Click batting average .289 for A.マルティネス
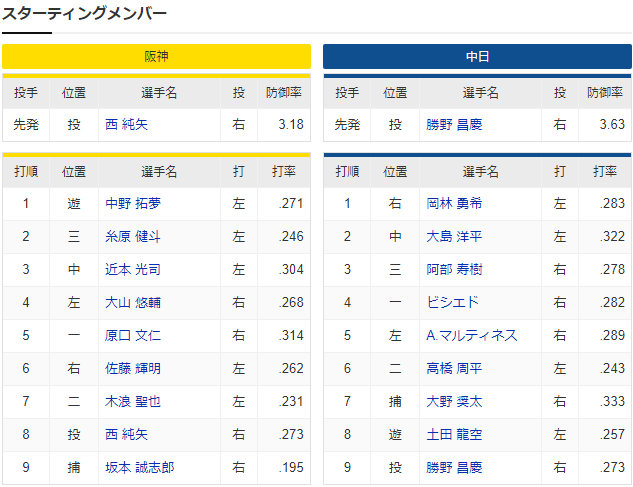The height and width of the screenshot is (487, 633). point(612,336)
